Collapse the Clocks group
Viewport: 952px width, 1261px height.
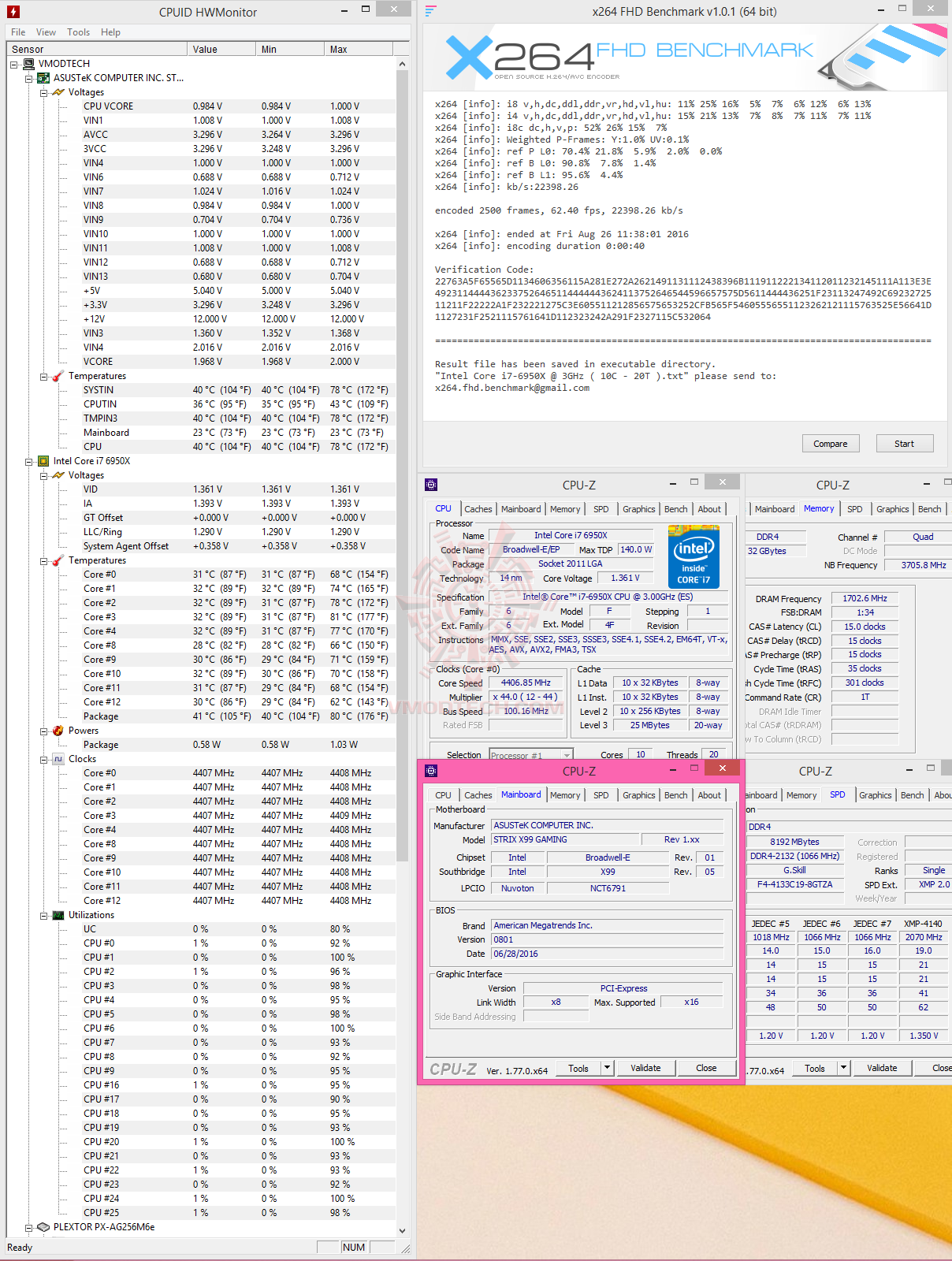click(44, 759)
